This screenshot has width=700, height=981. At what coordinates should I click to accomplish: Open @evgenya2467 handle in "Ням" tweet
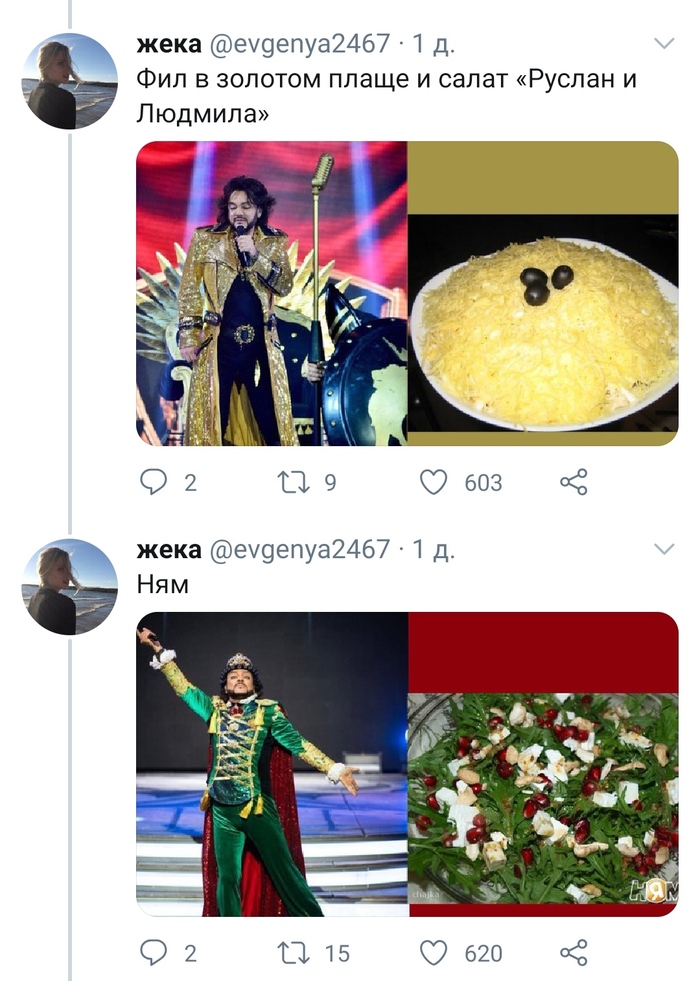pos(298,549)
